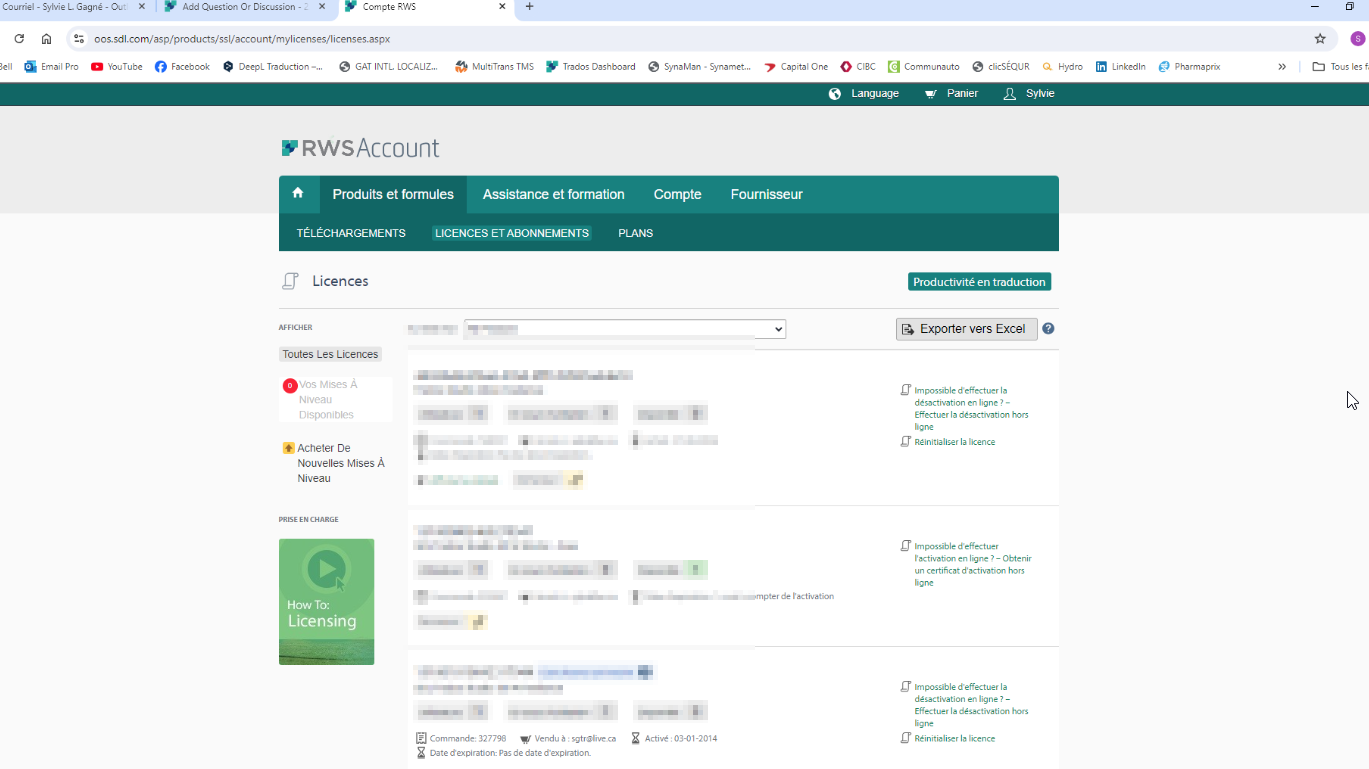The image size is (1369, 769).
Task: Open Vos Mises À Niveau Disponibles
Action: click(326, 399)
